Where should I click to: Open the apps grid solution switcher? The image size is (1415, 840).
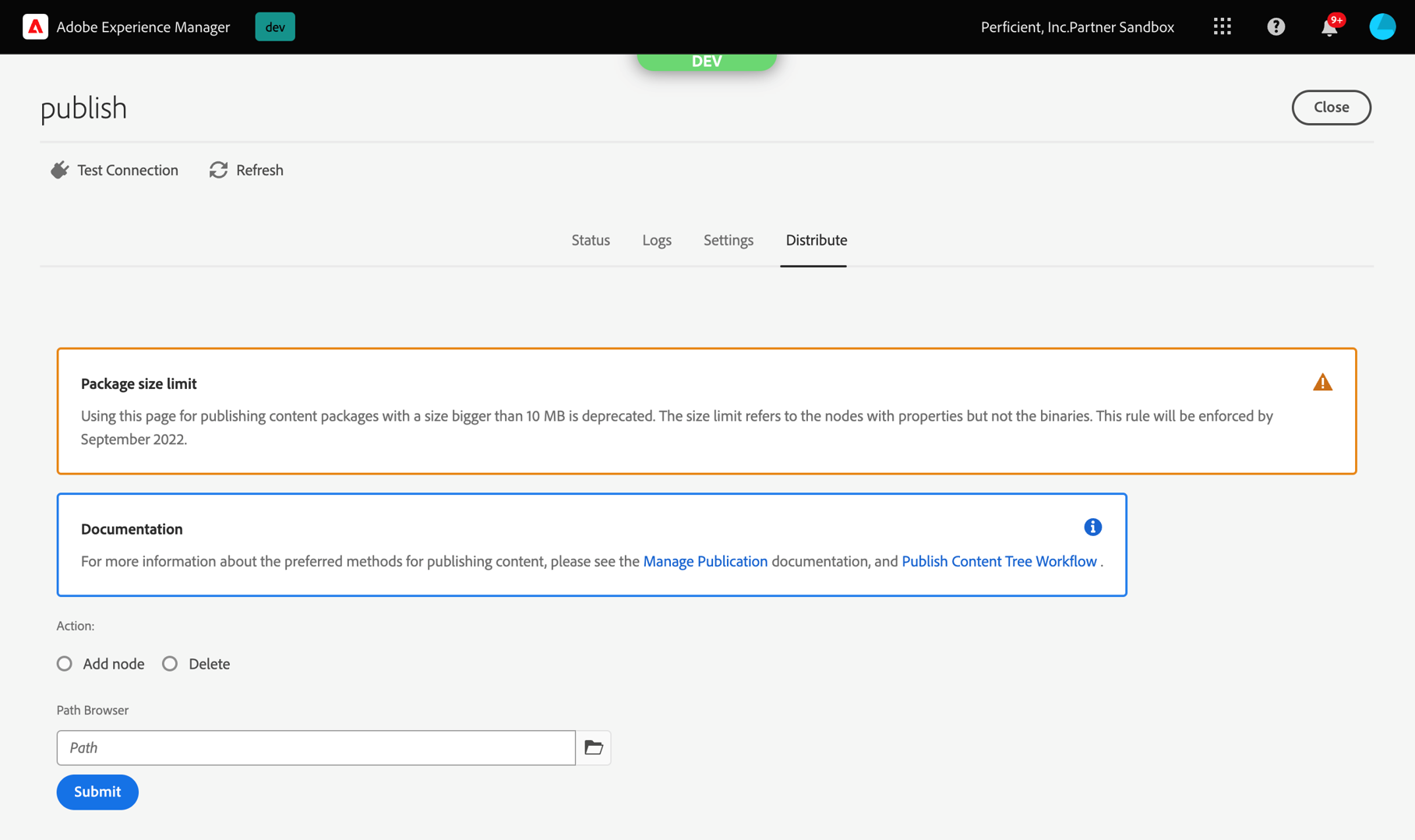[1222, 26]
